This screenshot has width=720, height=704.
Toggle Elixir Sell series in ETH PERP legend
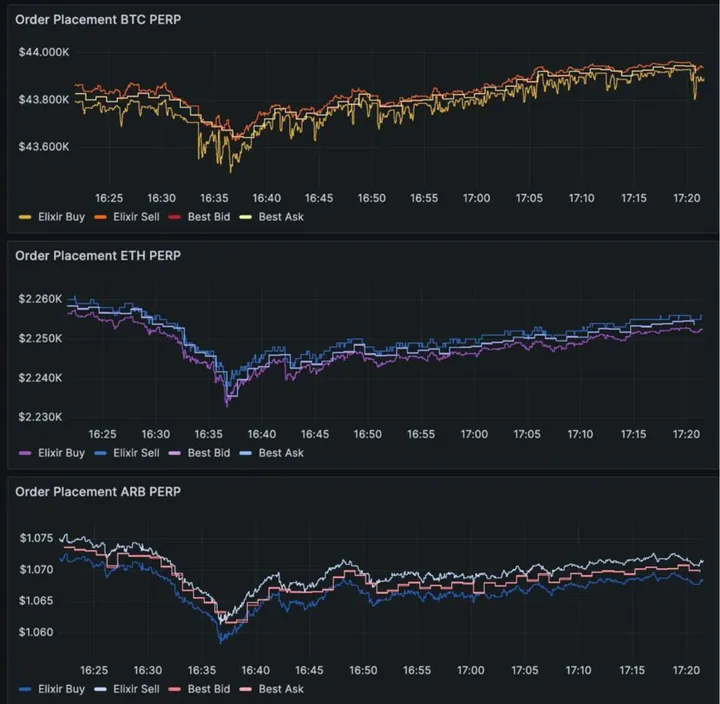136,453
